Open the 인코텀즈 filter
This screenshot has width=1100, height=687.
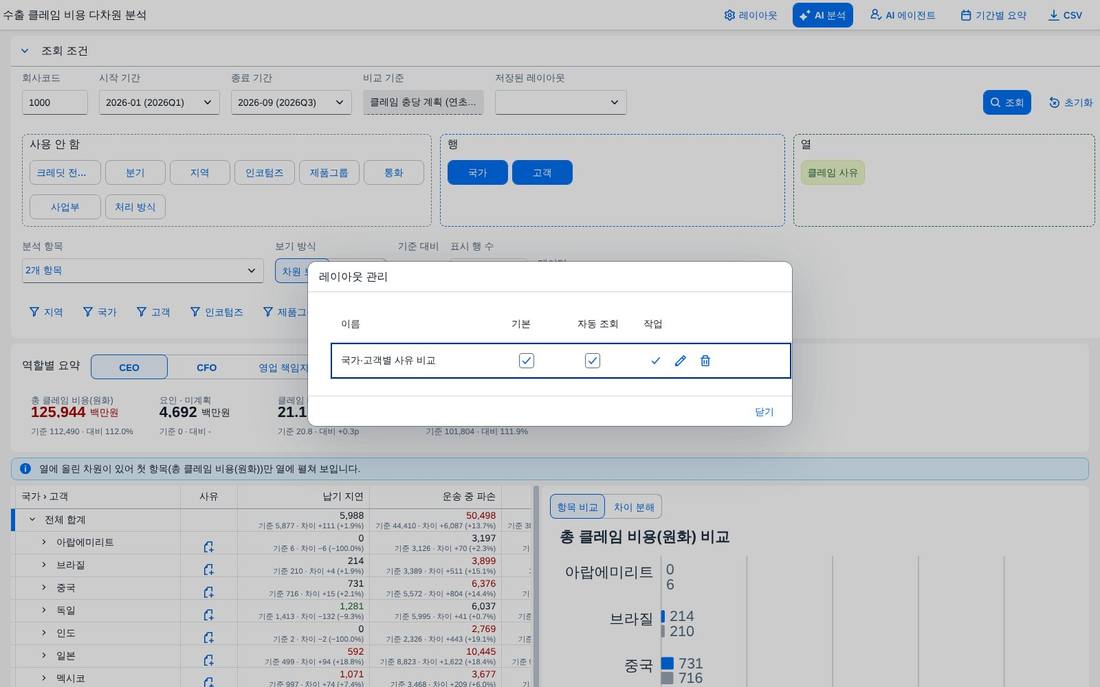point(217,312)
